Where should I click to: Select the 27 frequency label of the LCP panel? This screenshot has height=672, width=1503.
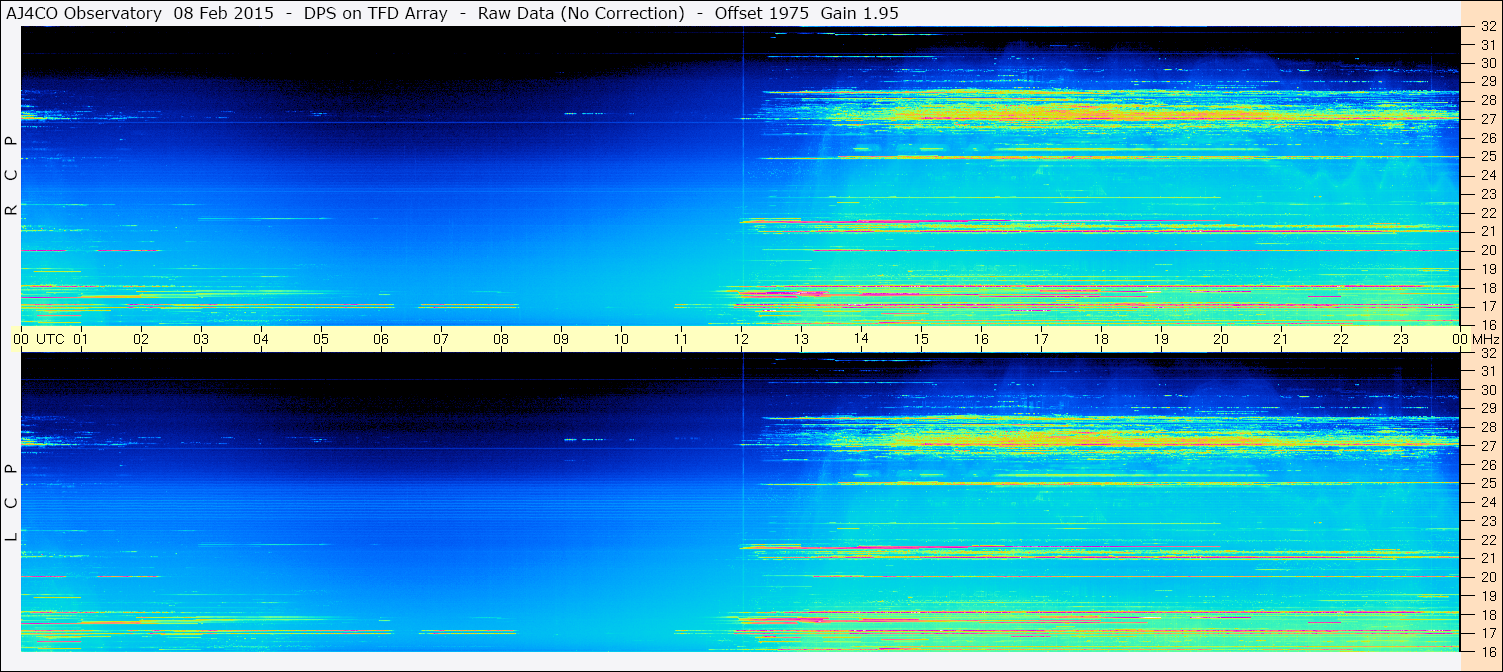point(1487,446)
